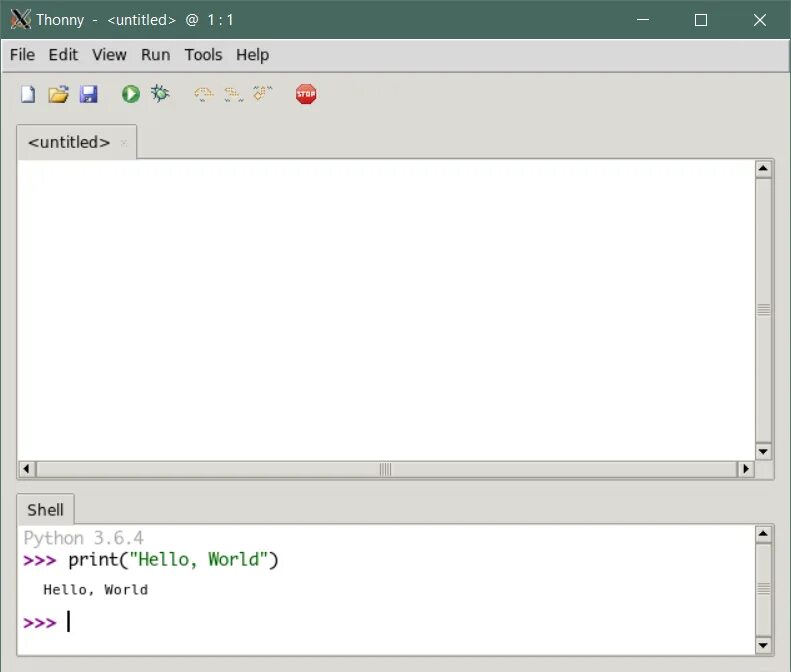Screen dimensions: 791x672
Task: Open the File menu
Action: pyautogui.click(x=22, y=54)
